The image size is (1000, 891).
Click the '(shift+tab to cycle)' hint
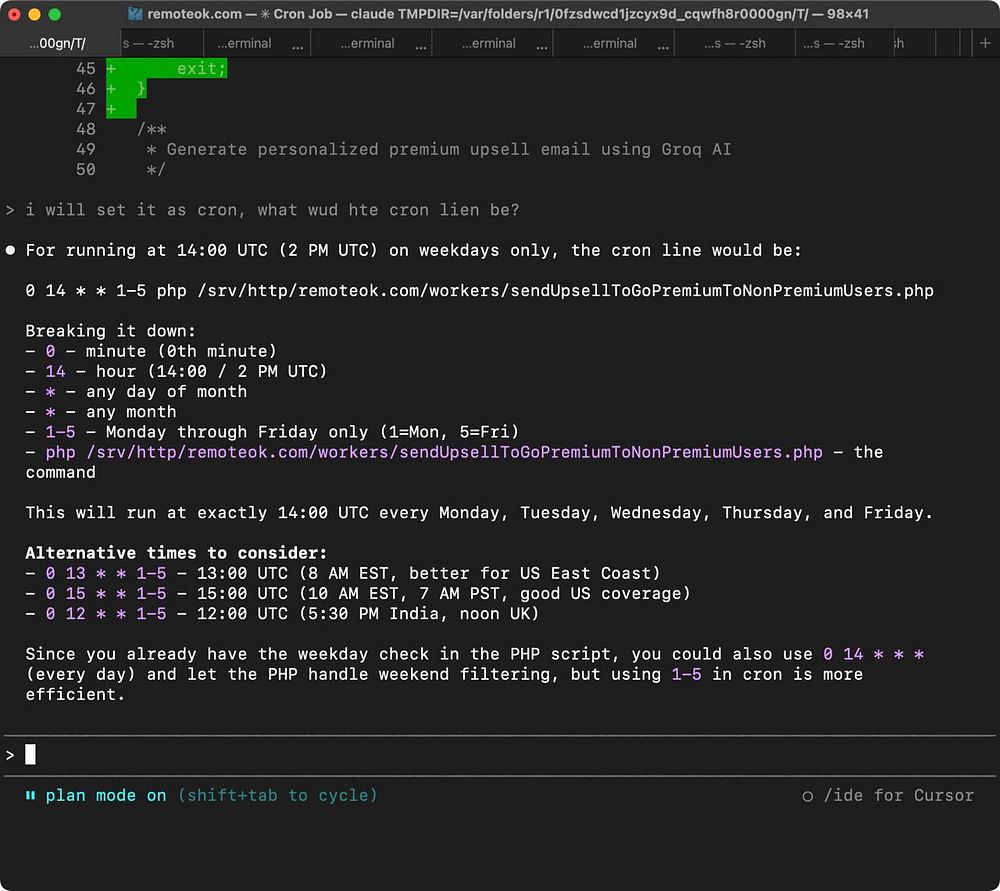(277, 795)
